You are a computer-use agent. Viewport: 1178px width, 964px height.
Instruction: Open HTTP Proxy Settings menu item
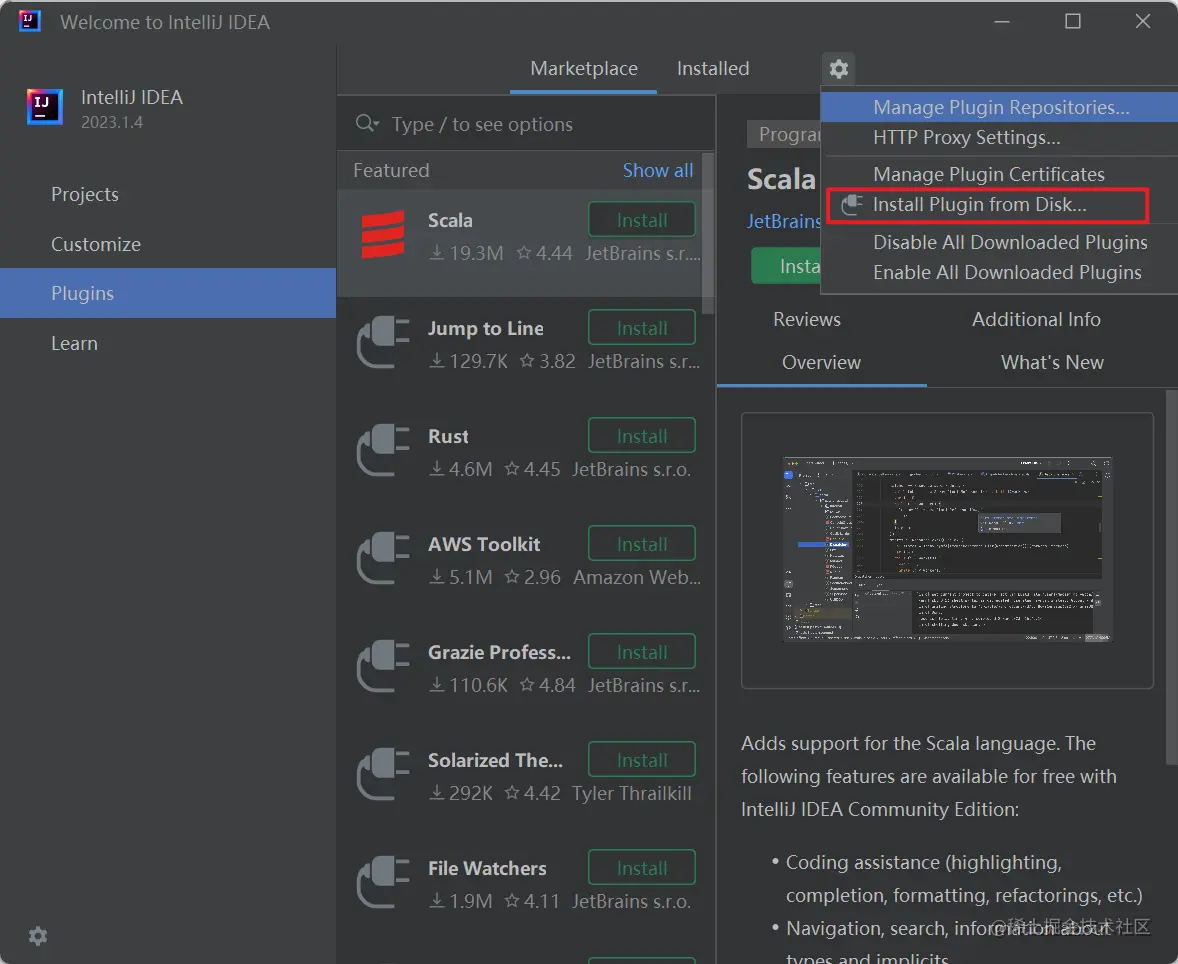[x=999, y=137]
